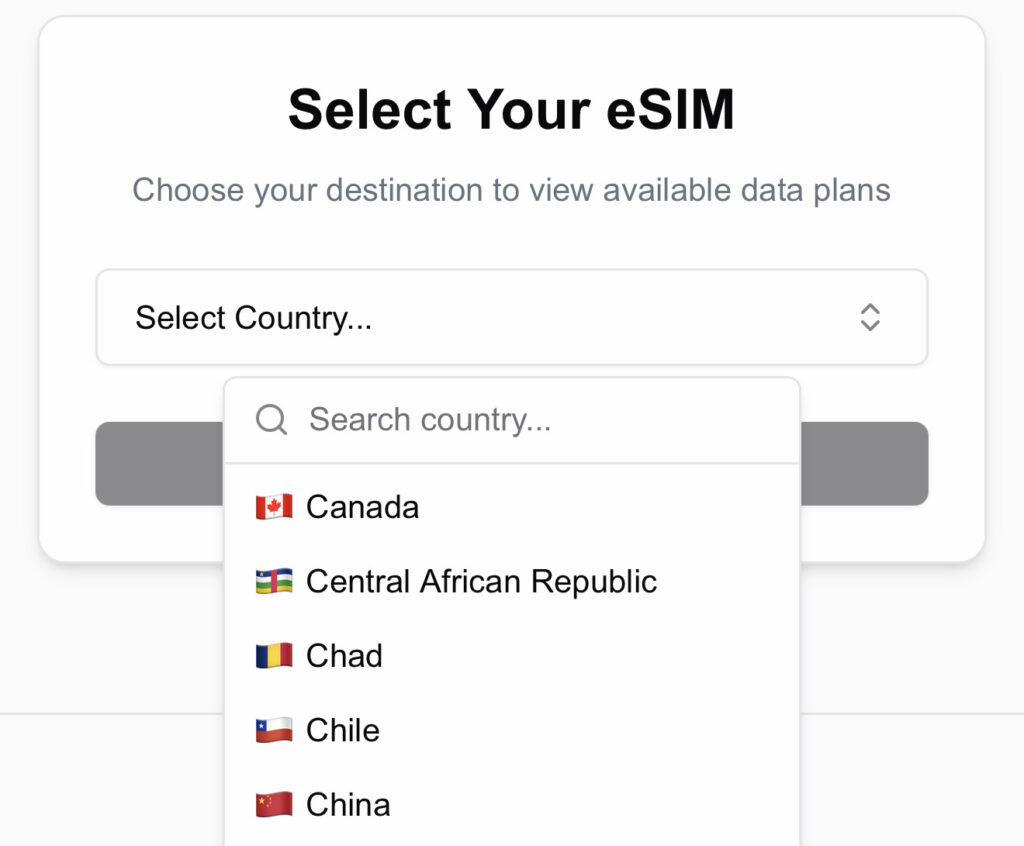Viewport: 1024px width, 846px height.
Task: Click the Canada flag icon
Action: (274, 507)
